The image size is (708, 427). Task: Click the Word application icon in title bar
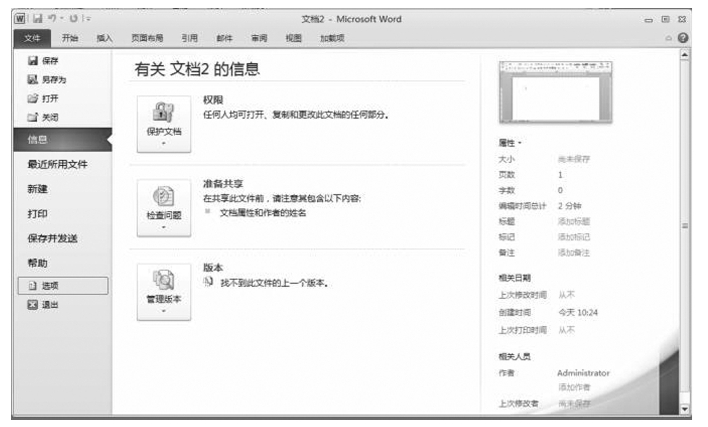tap(20, 19)
